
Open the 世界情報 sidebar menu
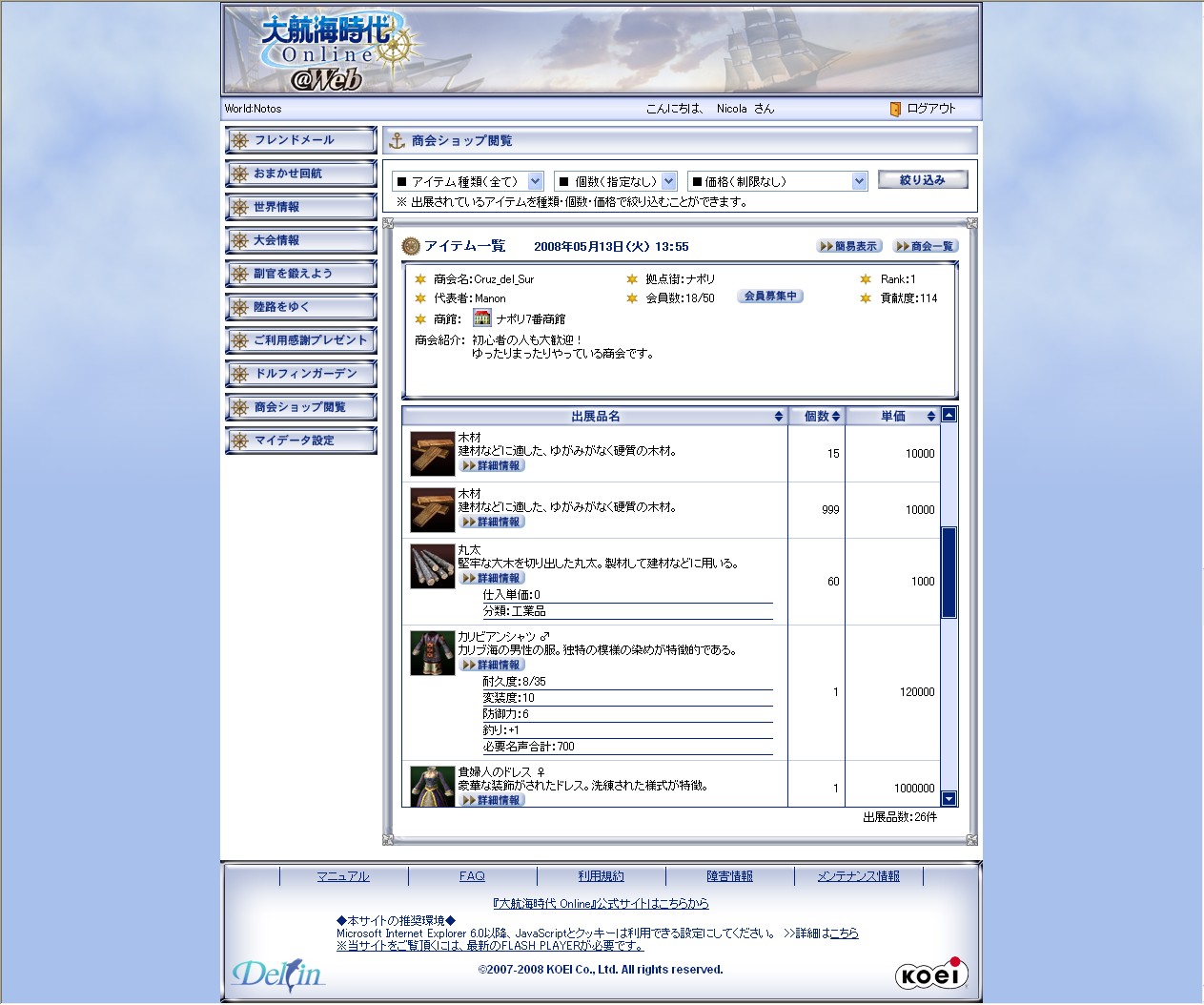pos(301,207)
